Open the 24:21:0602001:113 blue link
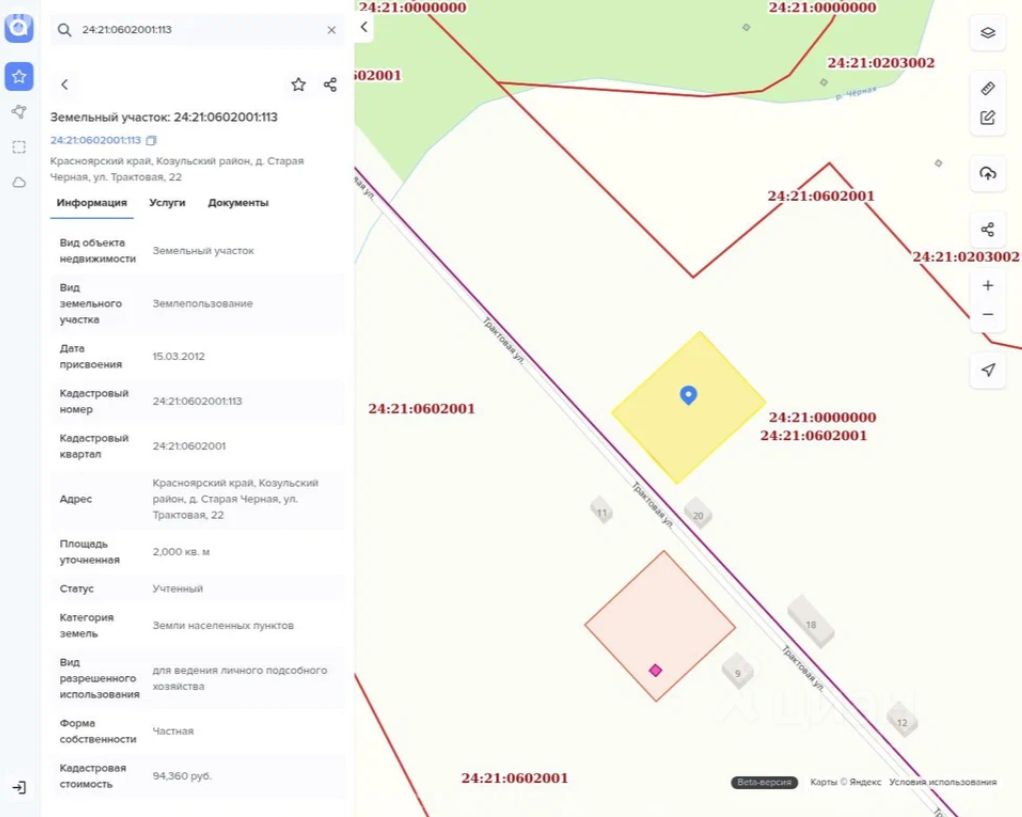 (x=95, y=140)
